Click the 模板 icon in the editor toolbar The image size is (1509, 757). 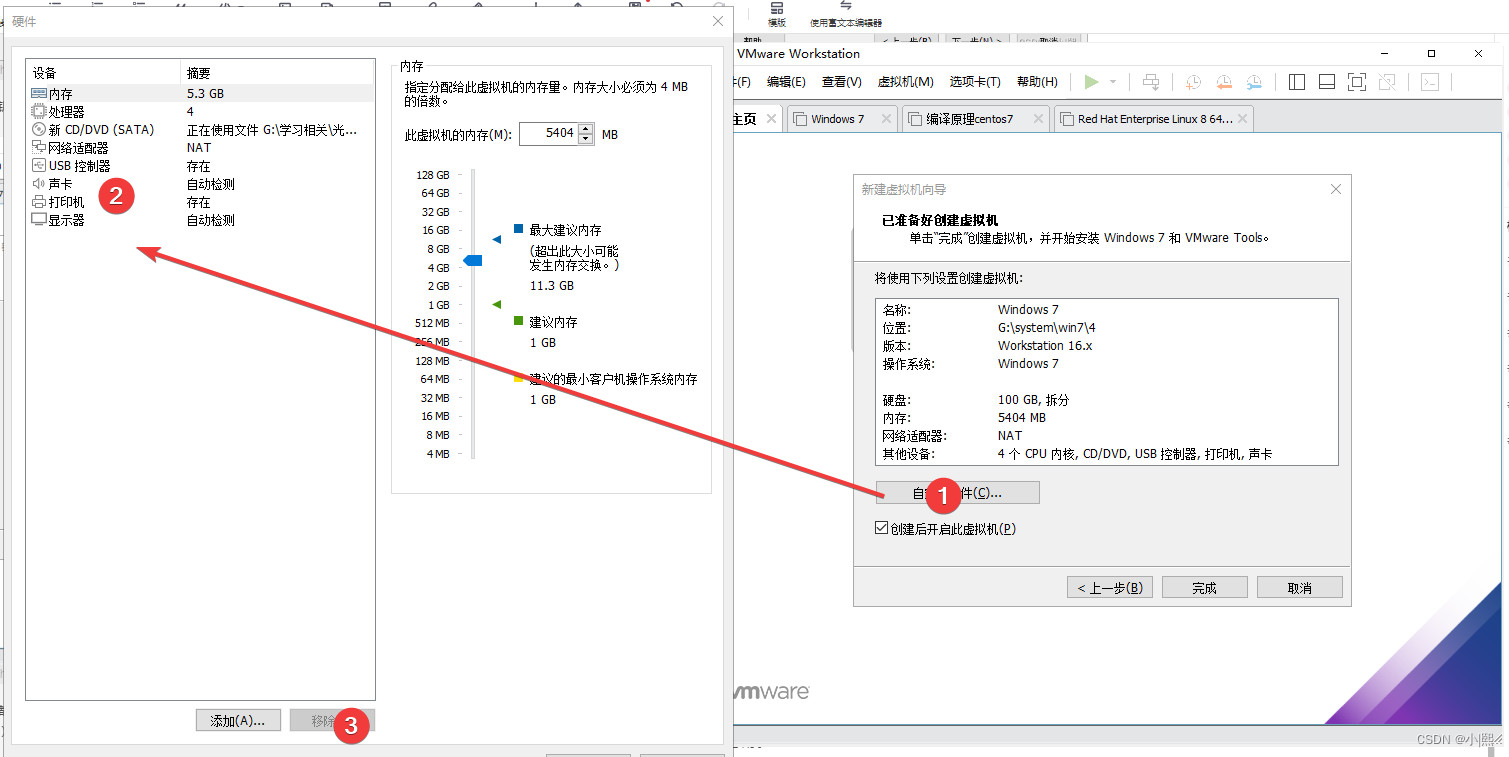click(x=777, y=14)
